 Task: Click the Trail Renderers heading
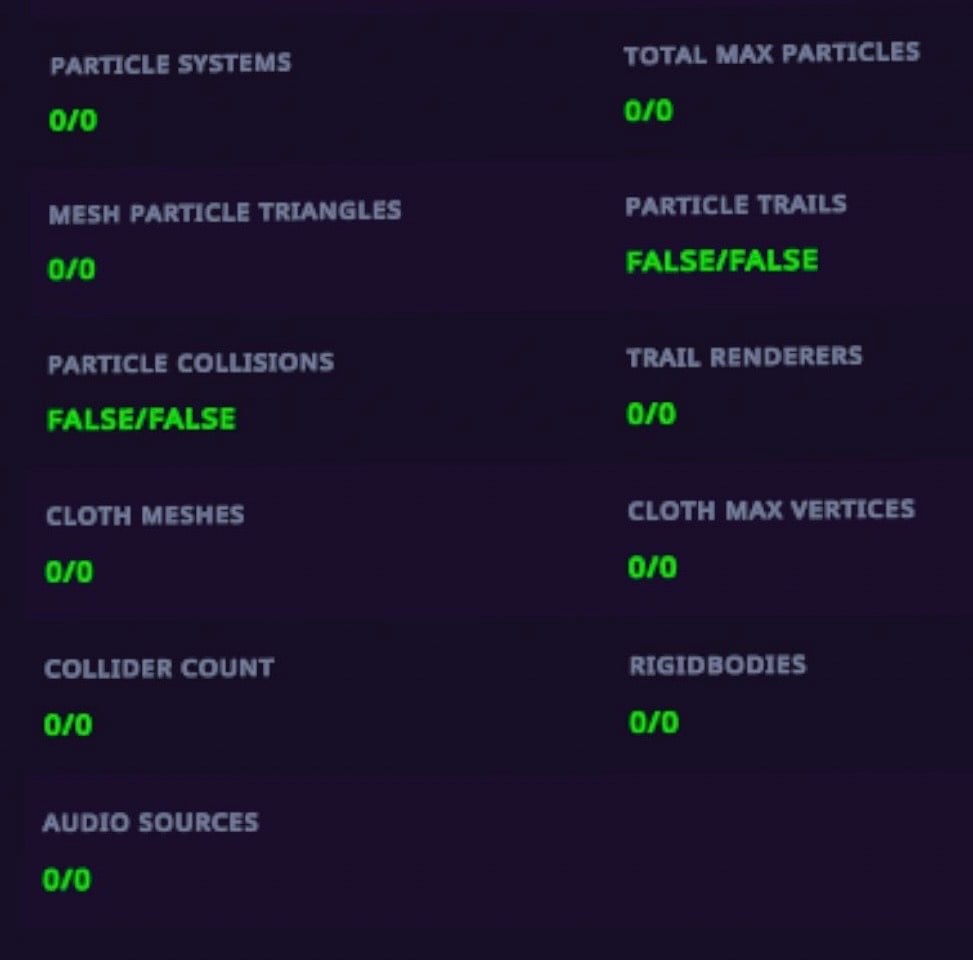tap(744, 357)
